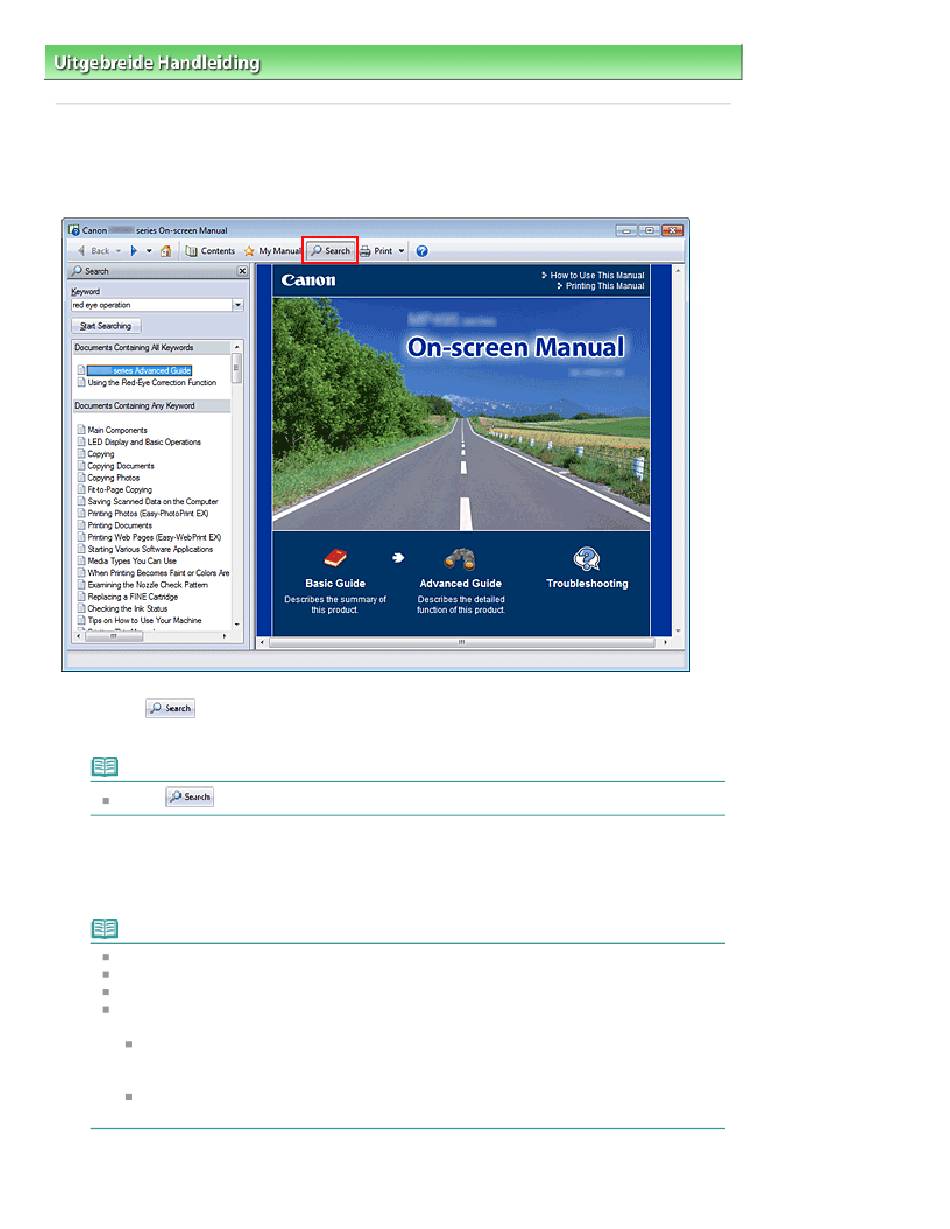Click the Print toolbar button
Image resolution: width=950 pixels, height=1229 pixels.
click(376, 251)
